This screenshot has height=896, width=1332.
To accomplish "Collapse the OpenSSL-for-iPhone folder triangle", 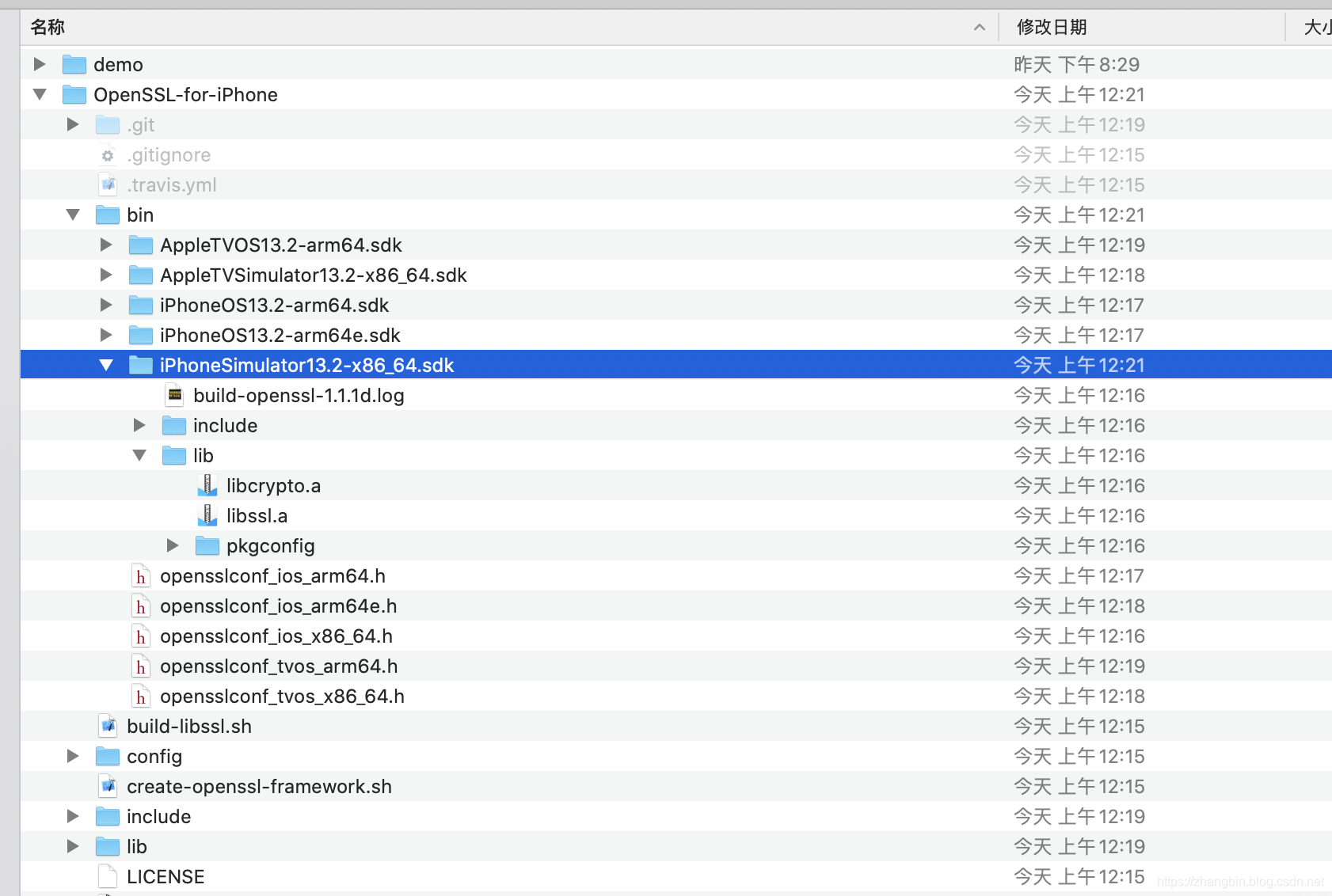I will tap(40, 94).
